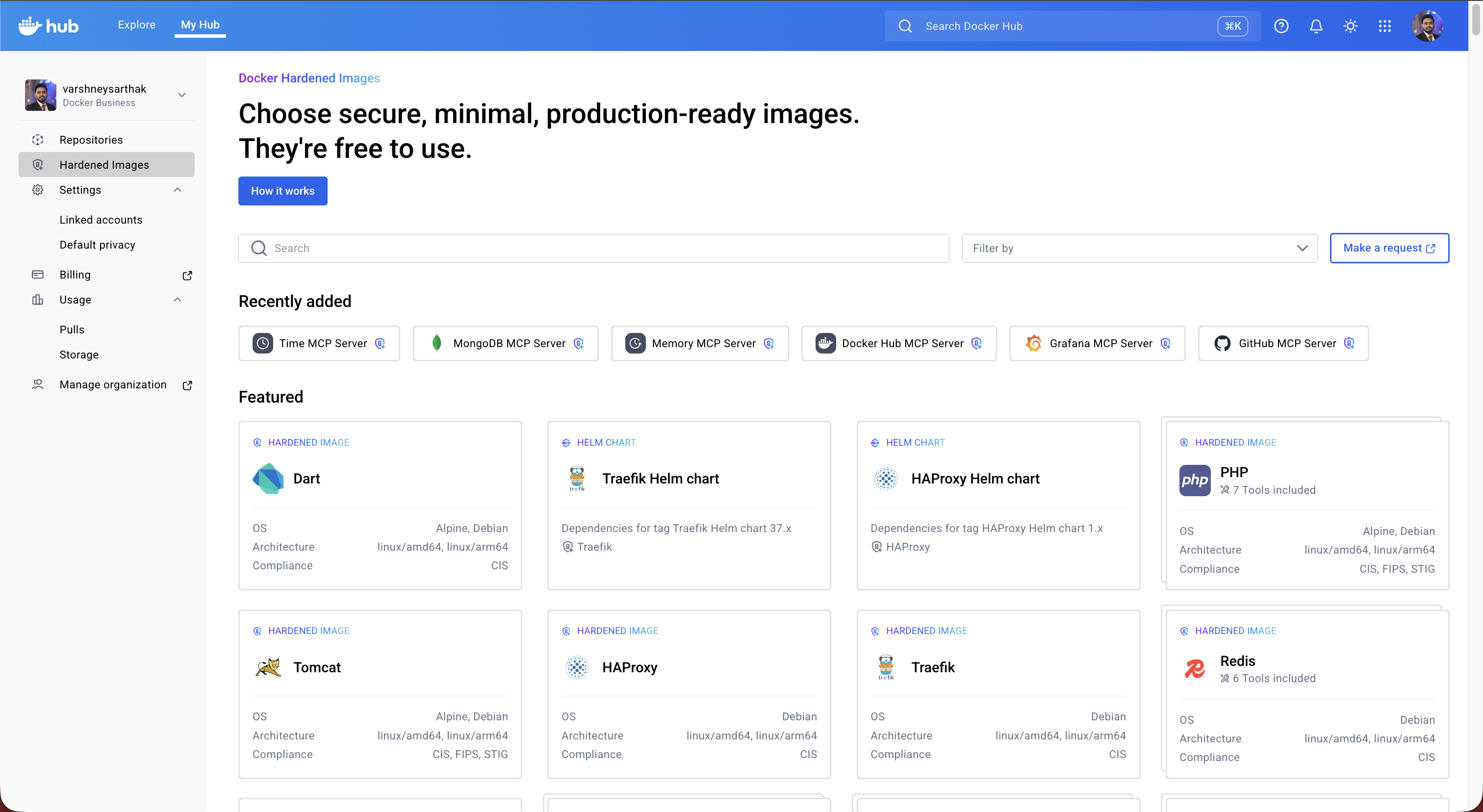Viewport: 1483px width, 812px height.
Task: Click the Docker hub logo
Action: click(x=49, y=26)
